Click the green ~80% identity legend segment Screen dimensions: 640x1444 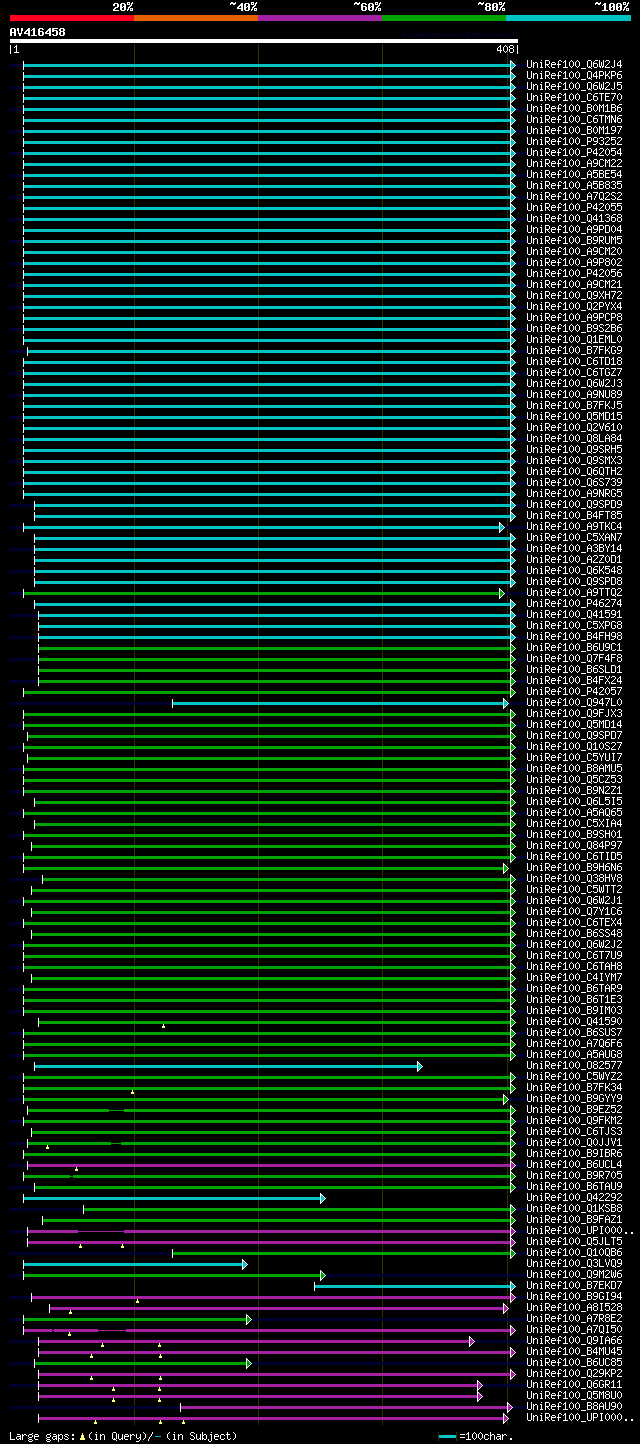click(444, 18)
